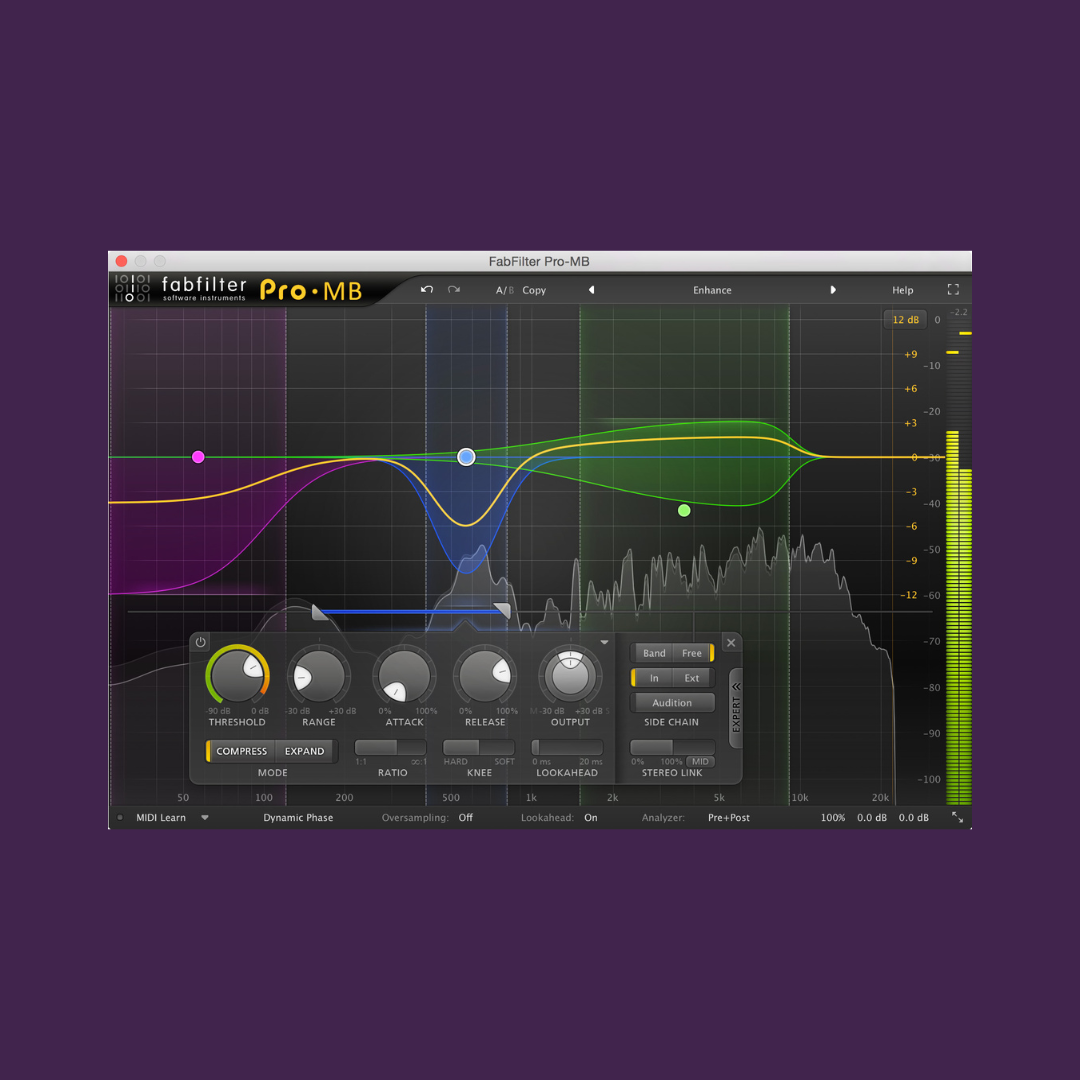Toggle global Lookahead On setting

(x=591, y=818)
